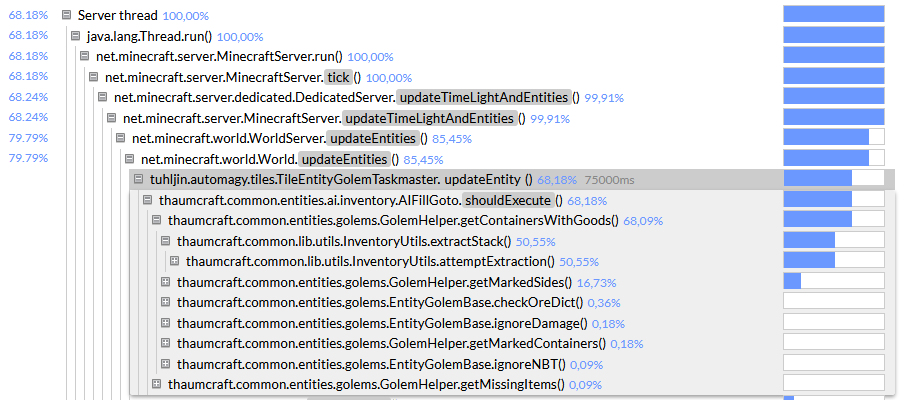The width and height of the screenshot is (910, 400).
Task: Expand the GolemHelper.getMarkedContainers() node
Action: pos(165,343)
